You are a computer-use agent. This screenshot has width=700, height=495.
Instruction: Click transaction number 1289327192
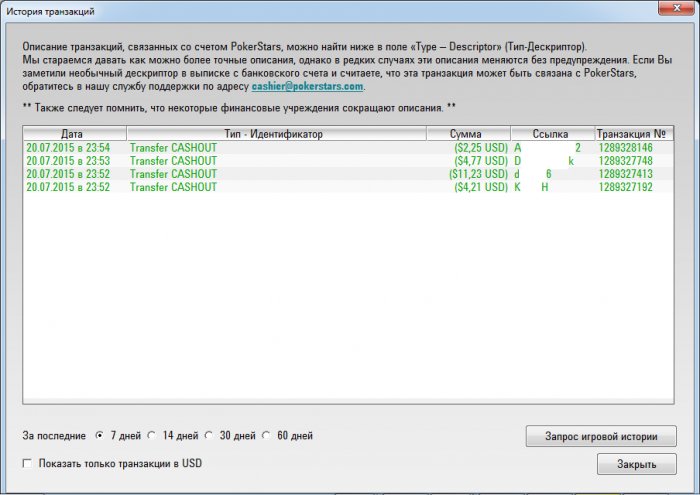(x=625, y=187)
